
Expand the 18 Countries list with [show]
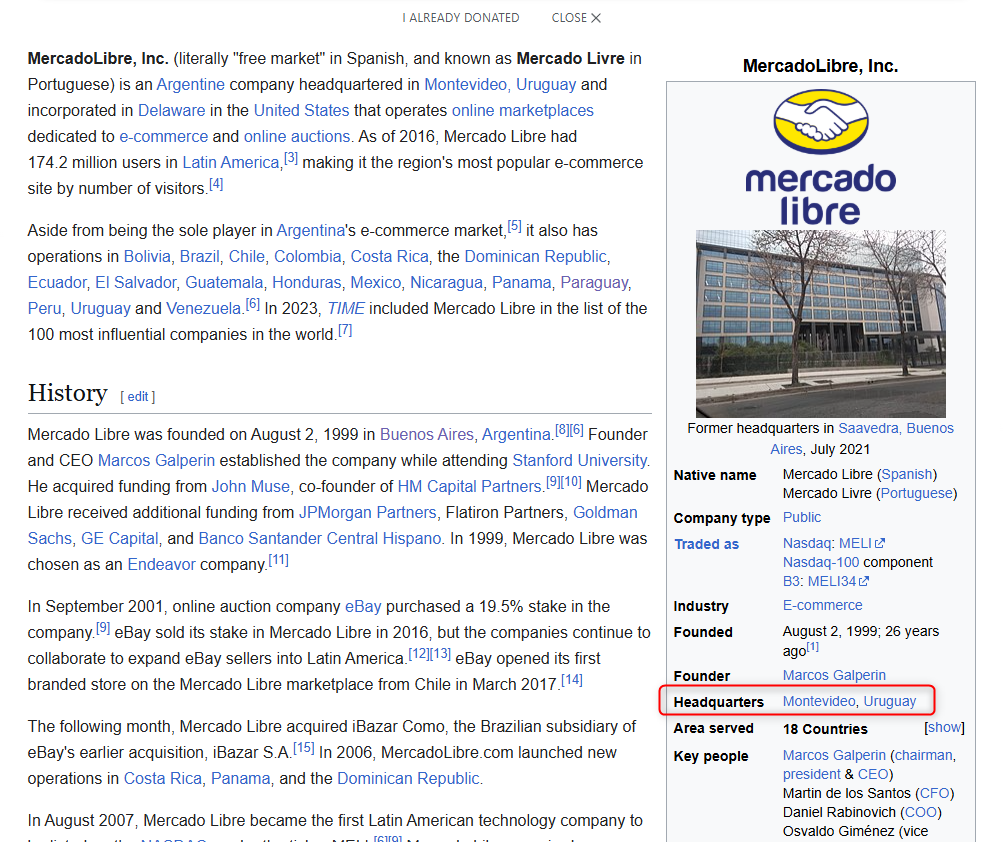coord(944,727)
